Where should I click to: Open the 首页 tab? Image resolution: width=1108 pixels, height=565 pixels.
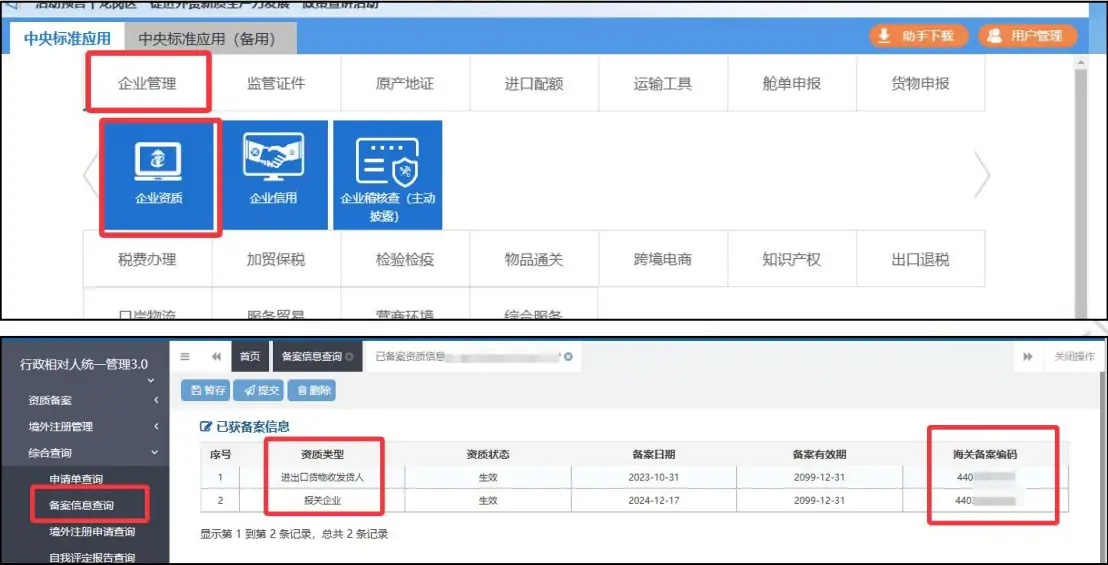click(249, 357)
